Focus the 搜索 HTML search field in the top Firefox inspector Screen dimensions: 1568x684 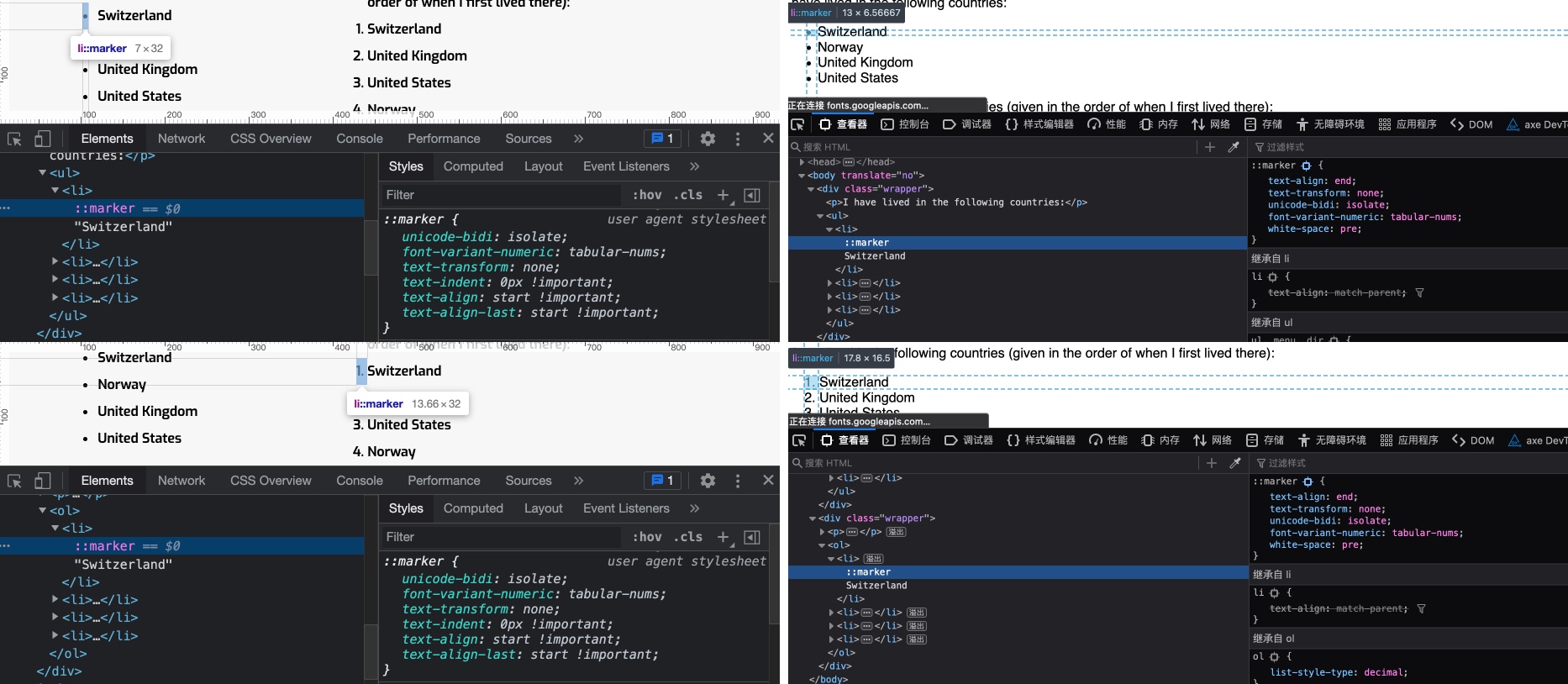tap(992, 147)
